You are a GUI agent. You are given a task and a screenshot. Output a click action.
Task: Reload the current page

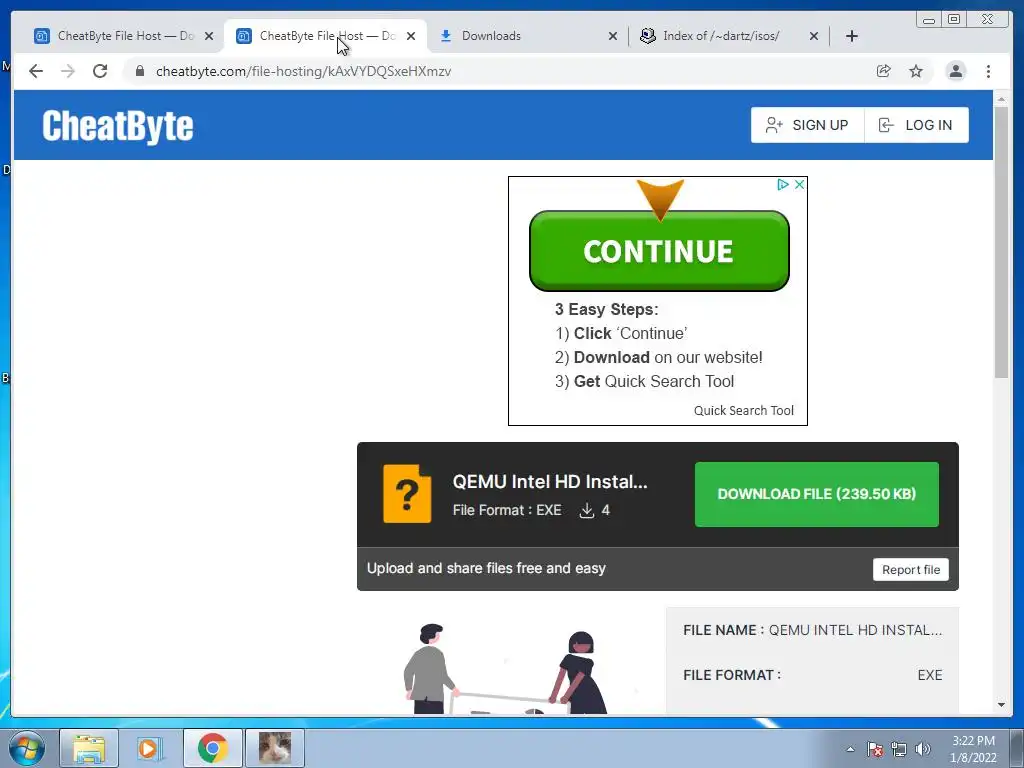(100, 71)
